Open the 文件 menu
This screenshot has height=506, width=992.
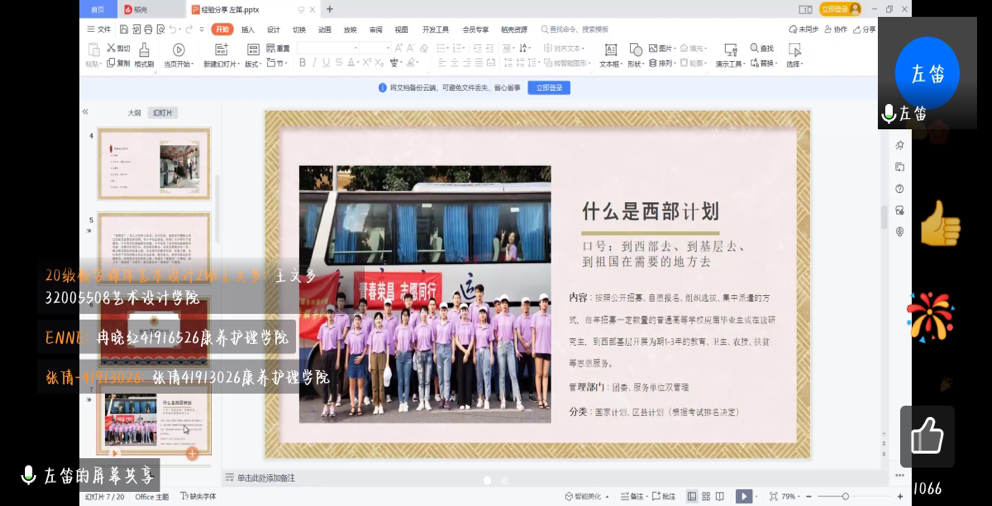[99, 29]
